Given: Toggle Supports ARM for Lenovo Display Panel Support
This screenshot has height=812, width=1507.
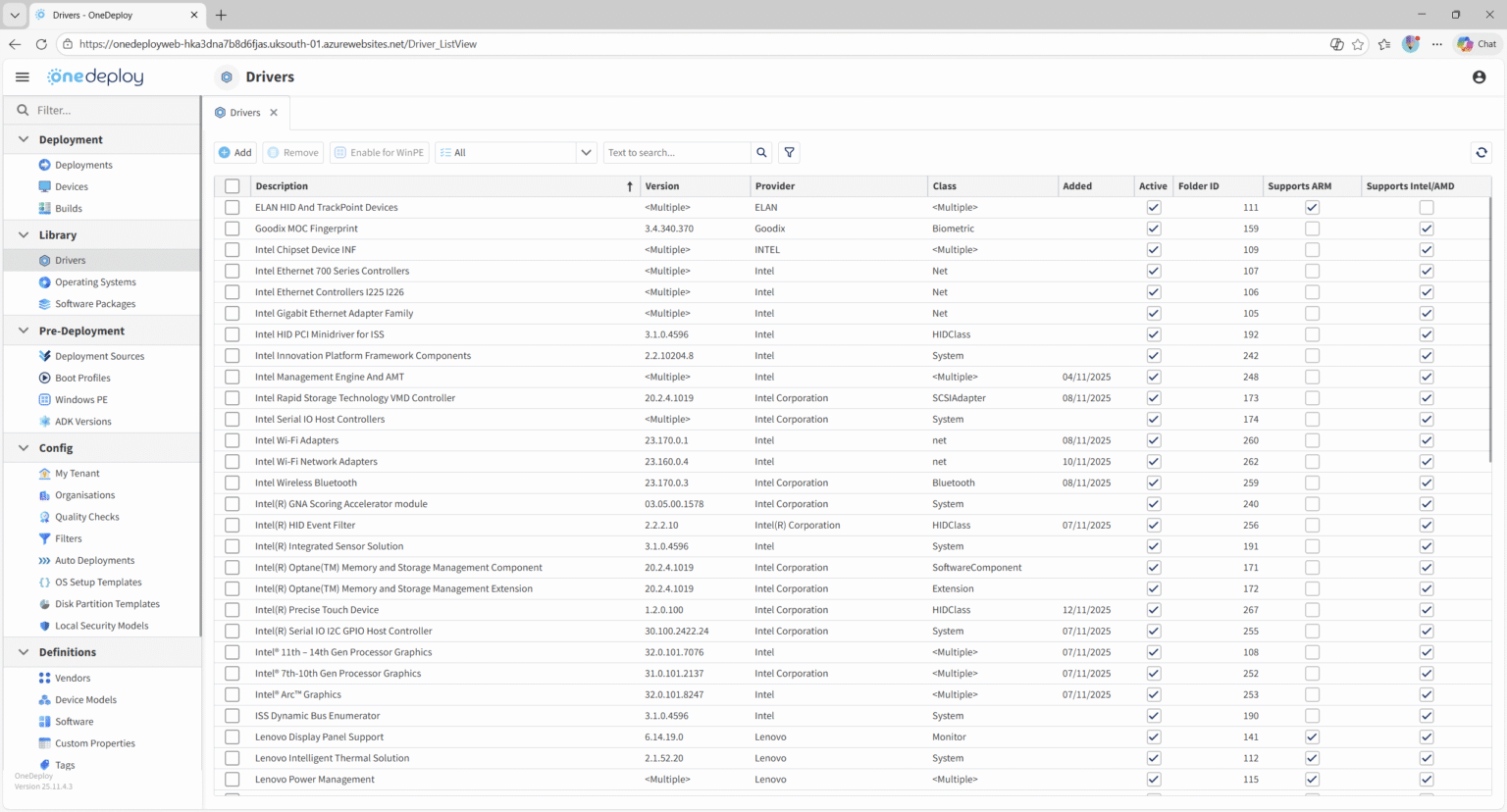Looking at the screenshot, I should 1313,737.
